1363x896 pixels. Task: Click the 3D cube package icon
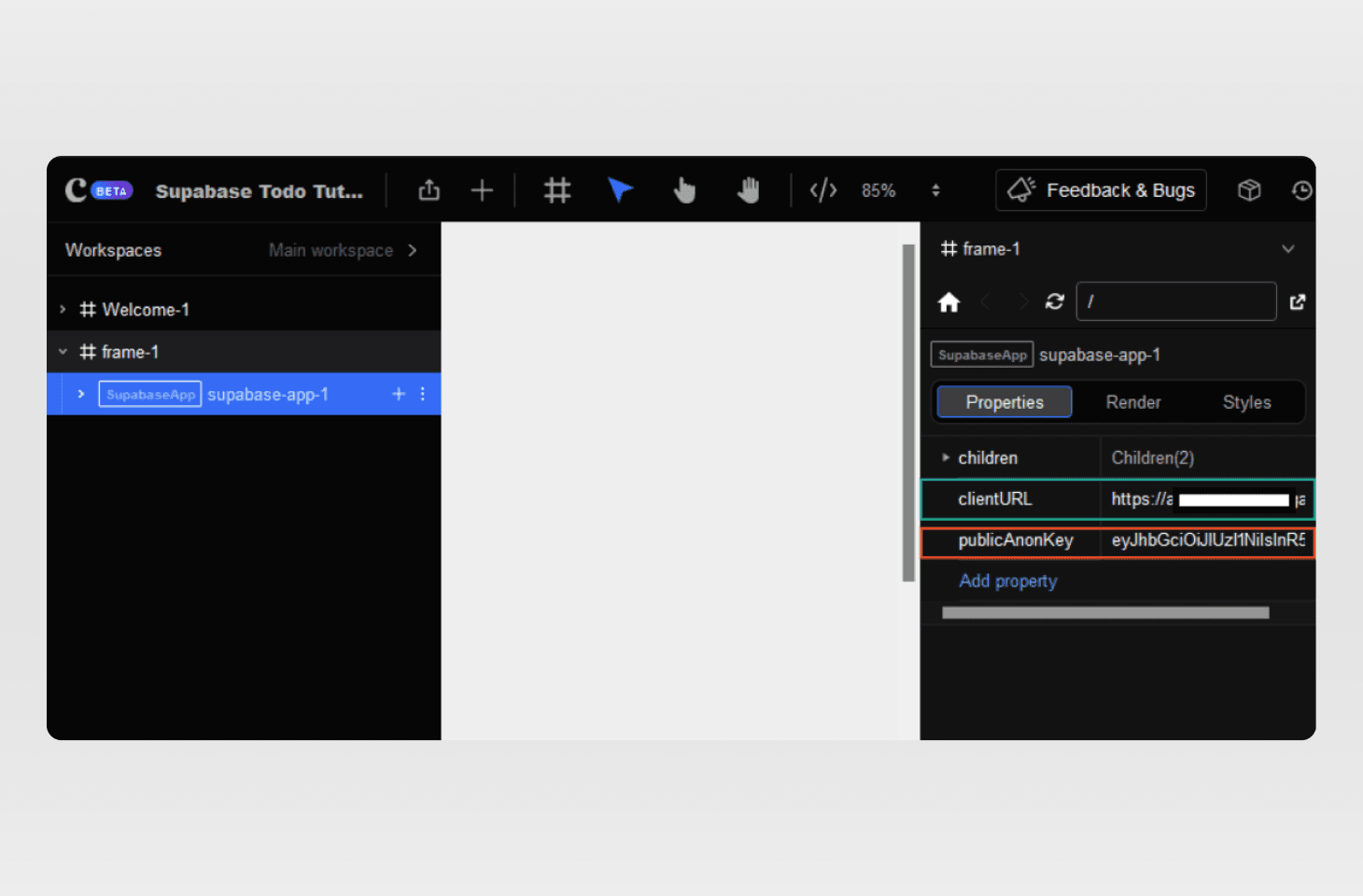click(1249, 190)
